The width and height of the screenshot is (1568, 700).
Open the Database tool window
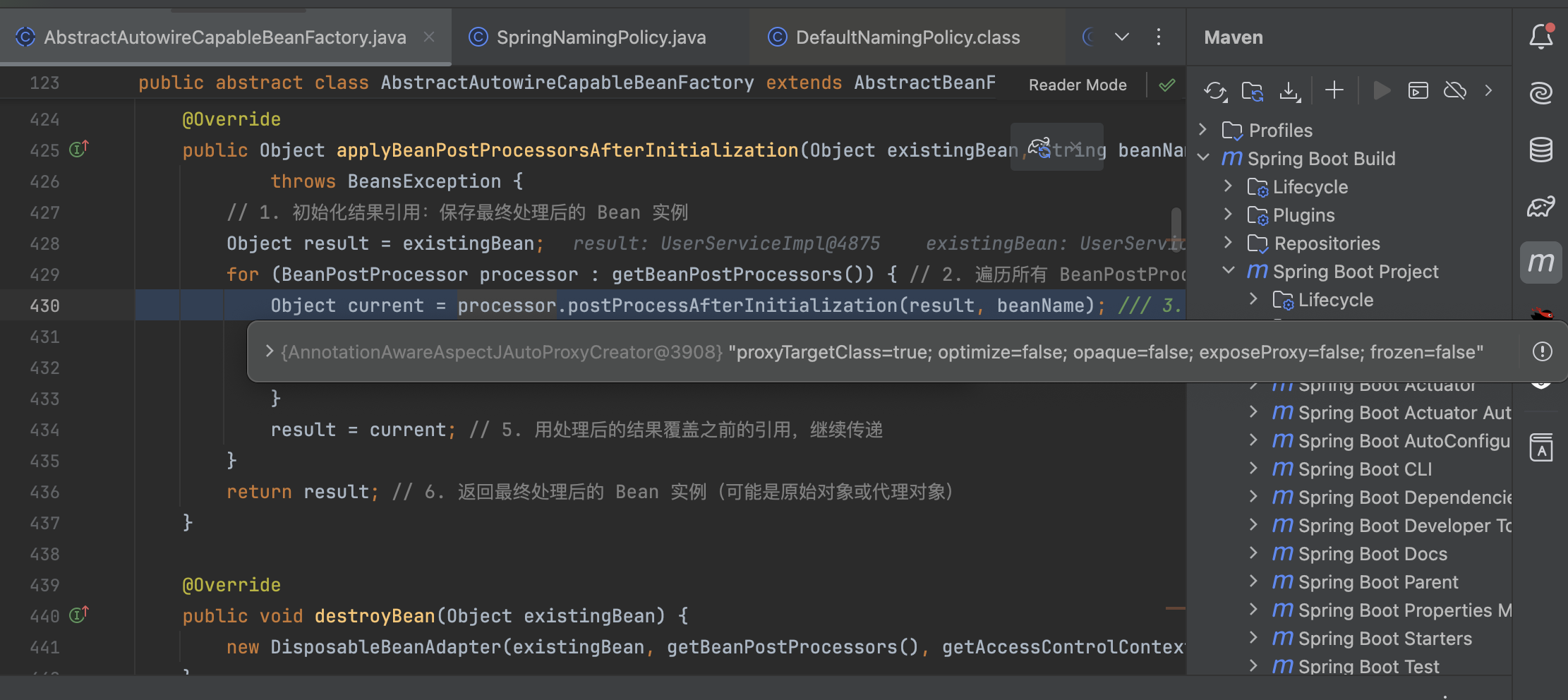(1540, 150)
